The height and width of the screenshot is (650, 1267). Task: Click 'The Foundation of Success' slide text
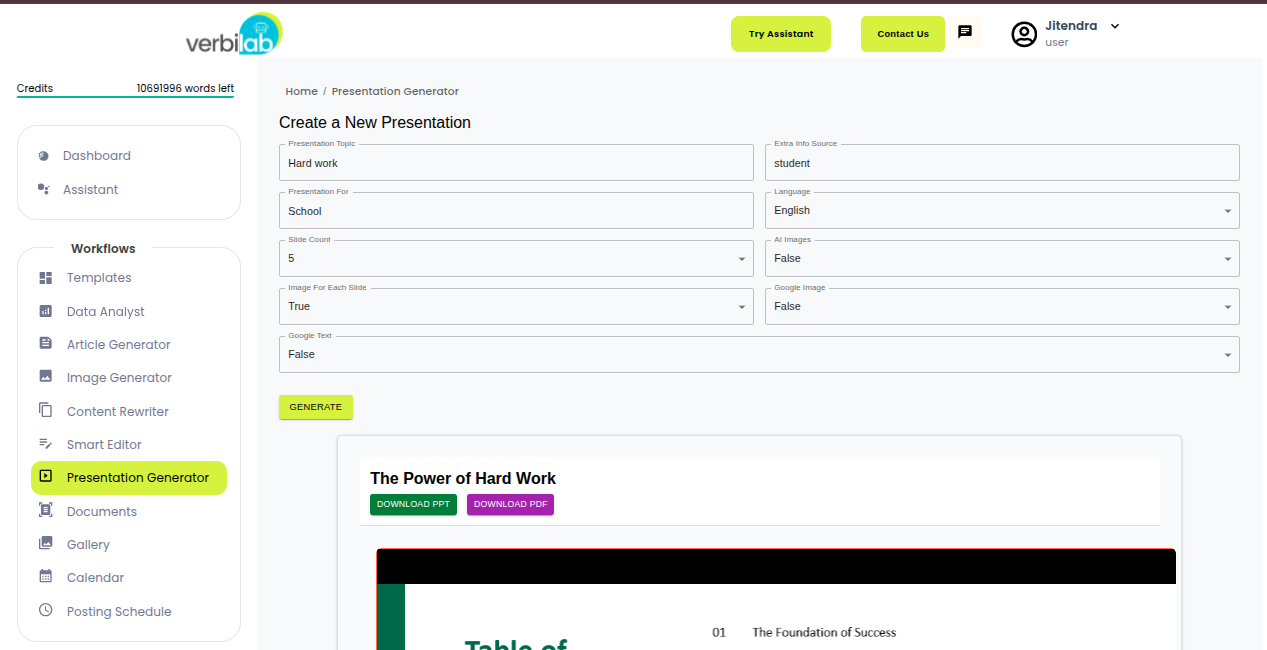pyautogui.click(x=824, y=632)
